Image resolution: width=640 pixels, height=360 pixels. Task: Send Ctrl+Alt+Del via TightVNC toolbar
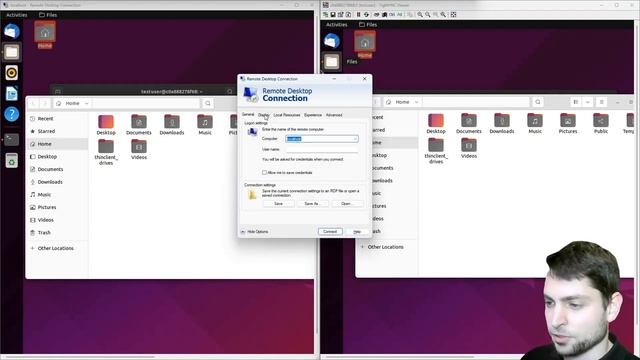(376, 15)
